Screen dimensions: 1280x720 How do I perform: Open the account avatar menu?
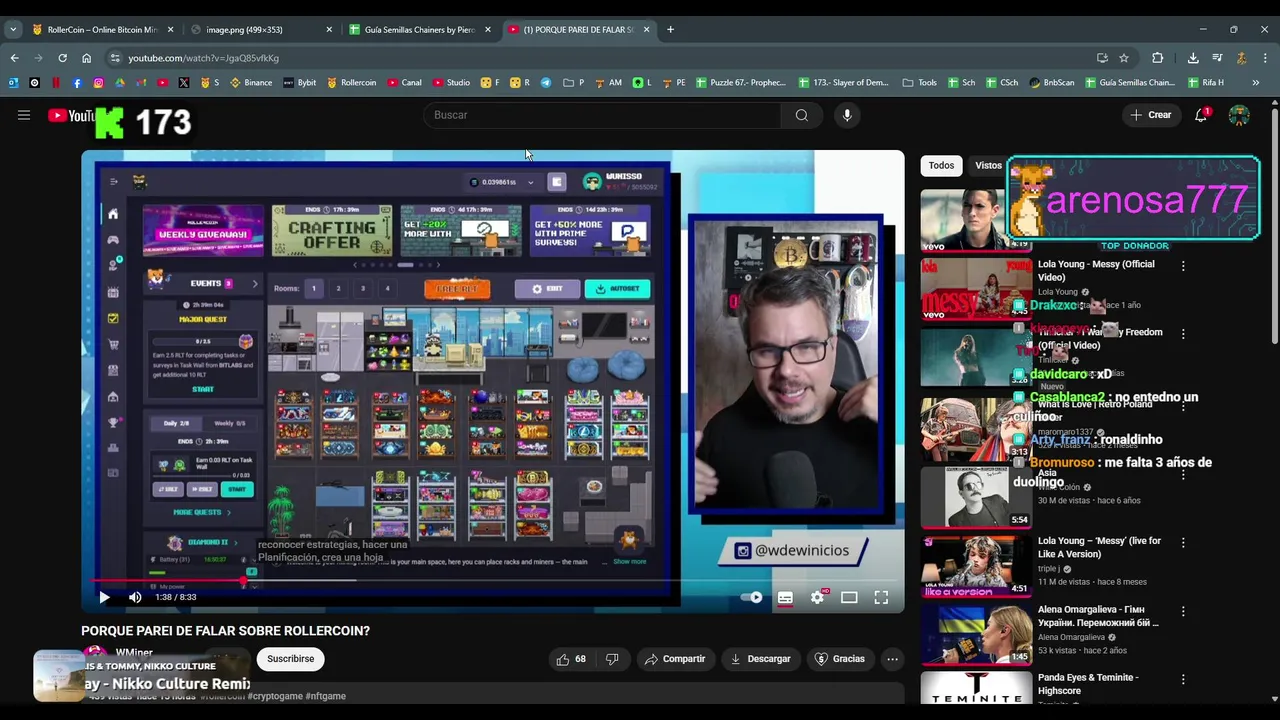pos(1239,115)
